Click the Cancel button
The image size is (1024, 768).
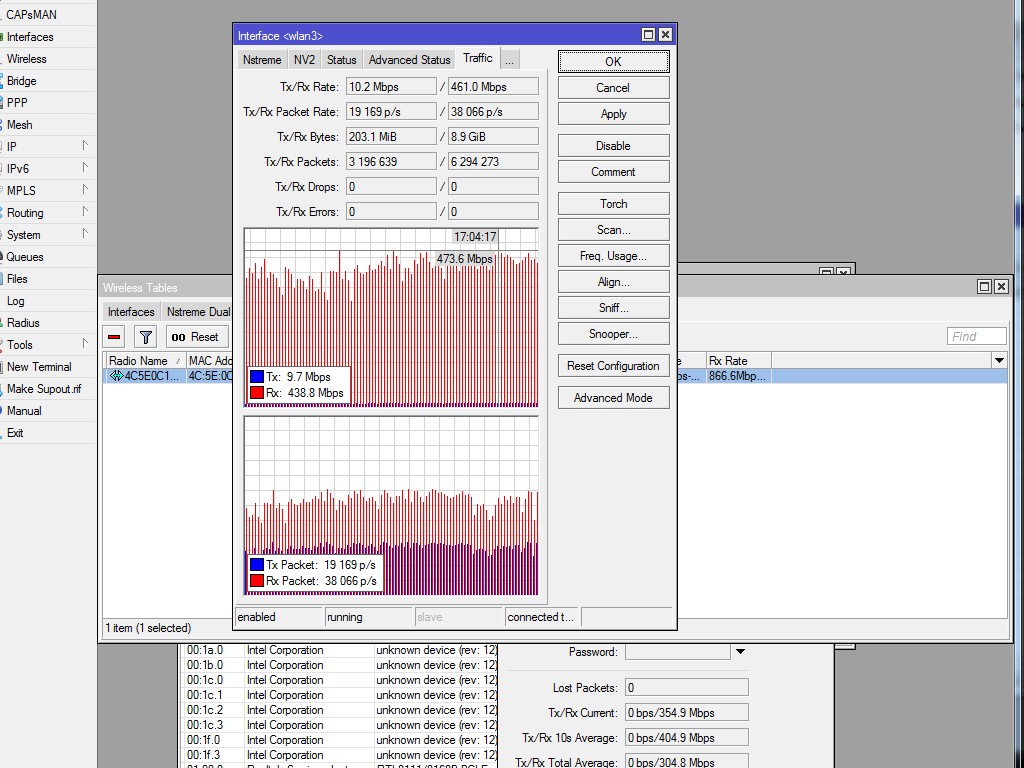(x=613, y=88)
